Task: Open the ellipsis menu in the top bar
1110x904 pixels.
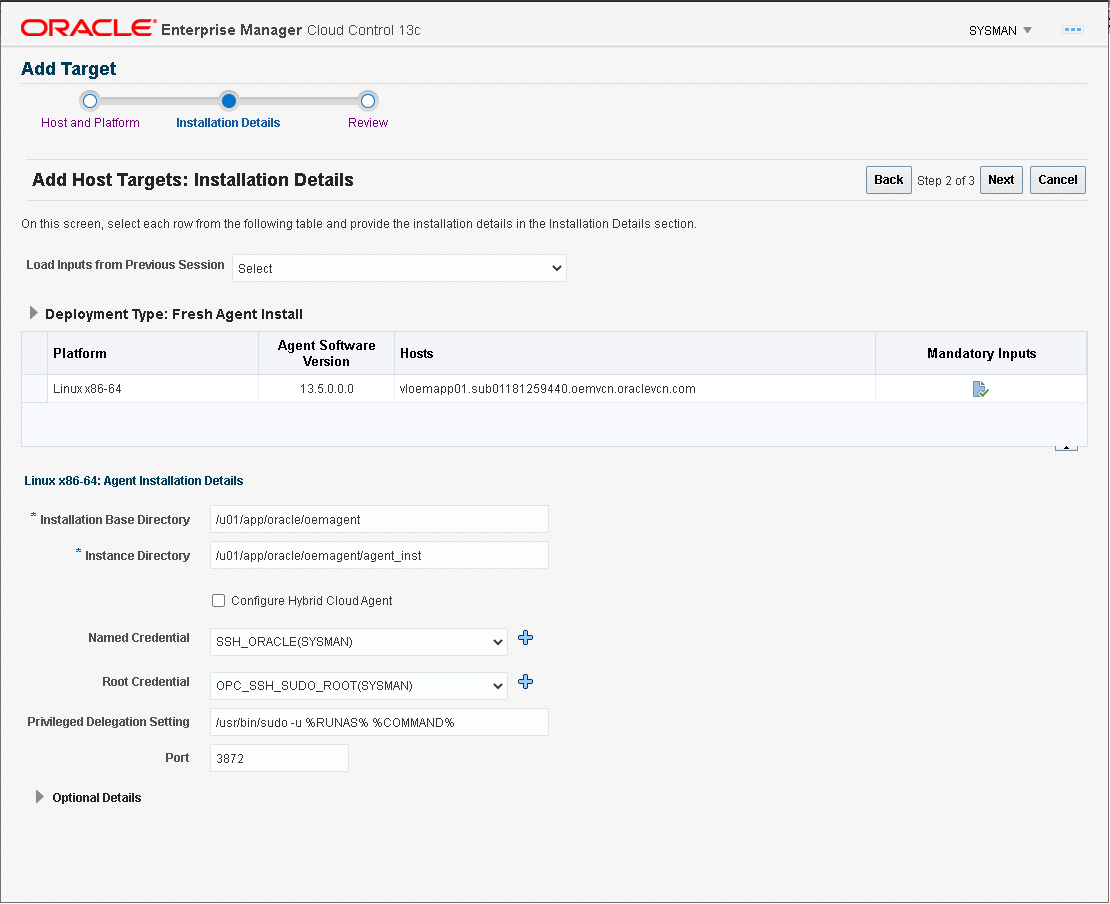Action: [x=1073, y=29]
